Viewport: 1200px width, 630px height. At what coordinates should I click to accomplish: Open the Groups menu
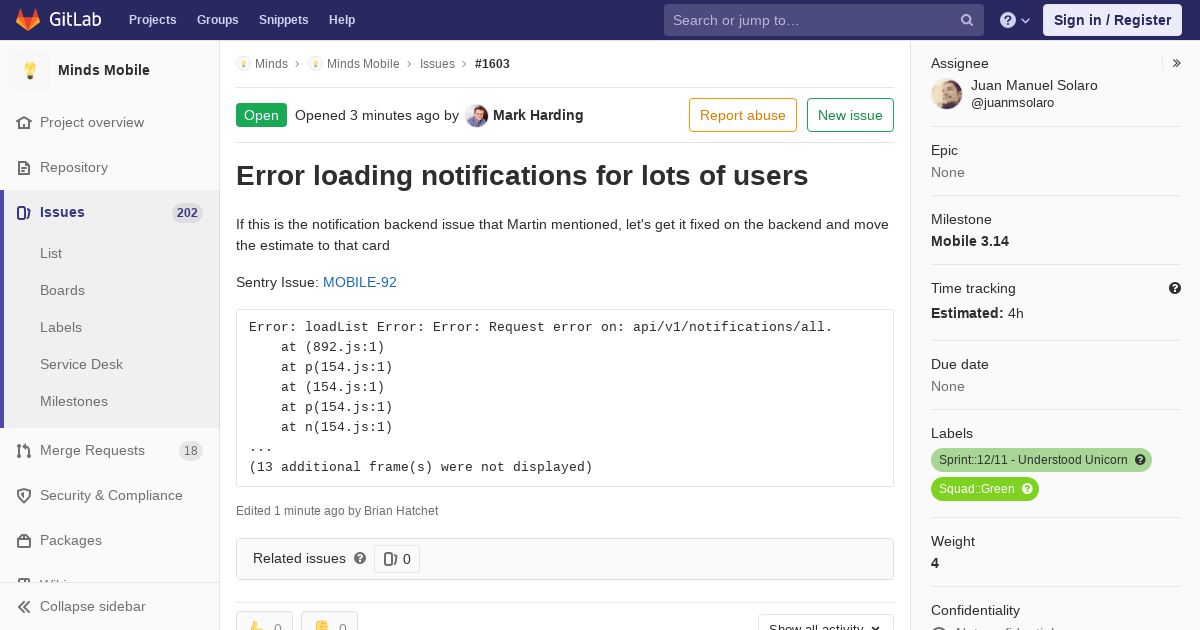click(x=217, y=20)
